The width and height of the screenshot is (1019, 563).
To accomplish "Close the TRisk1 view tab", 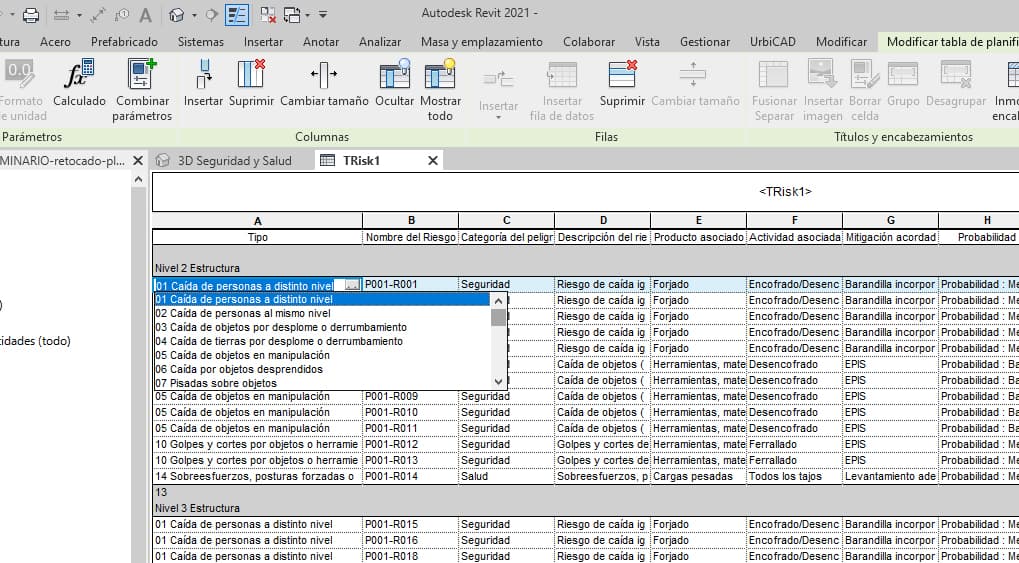I will [x=433, y=161].
